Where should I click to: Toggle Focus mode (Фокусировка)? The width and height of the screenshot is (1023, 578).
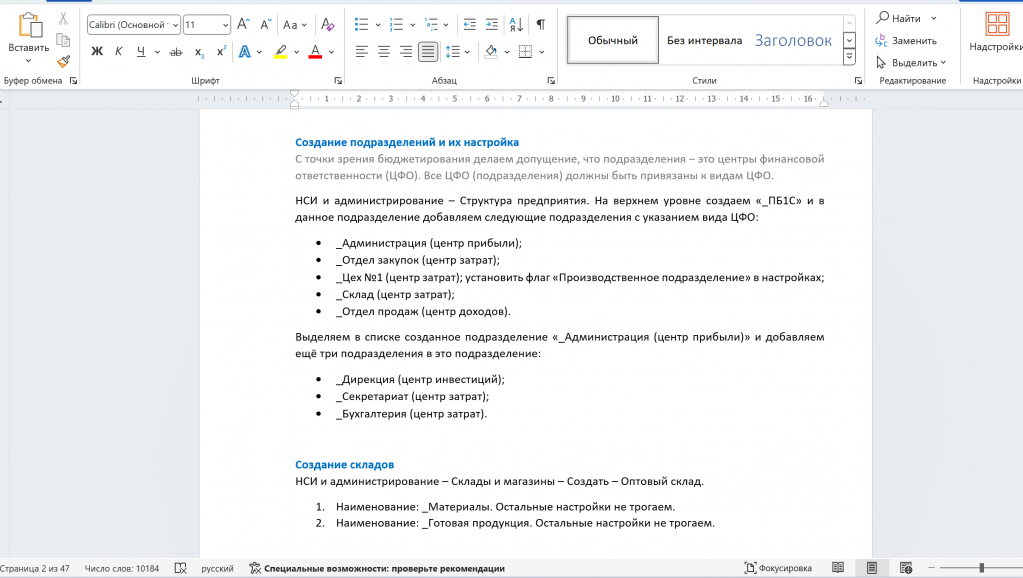(x=778, y=568)
